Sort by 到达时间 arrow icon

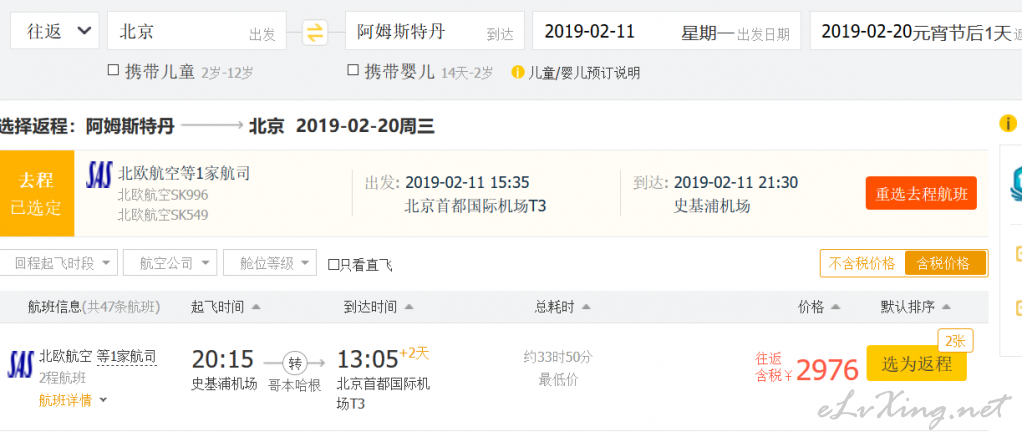click(409, 307)
